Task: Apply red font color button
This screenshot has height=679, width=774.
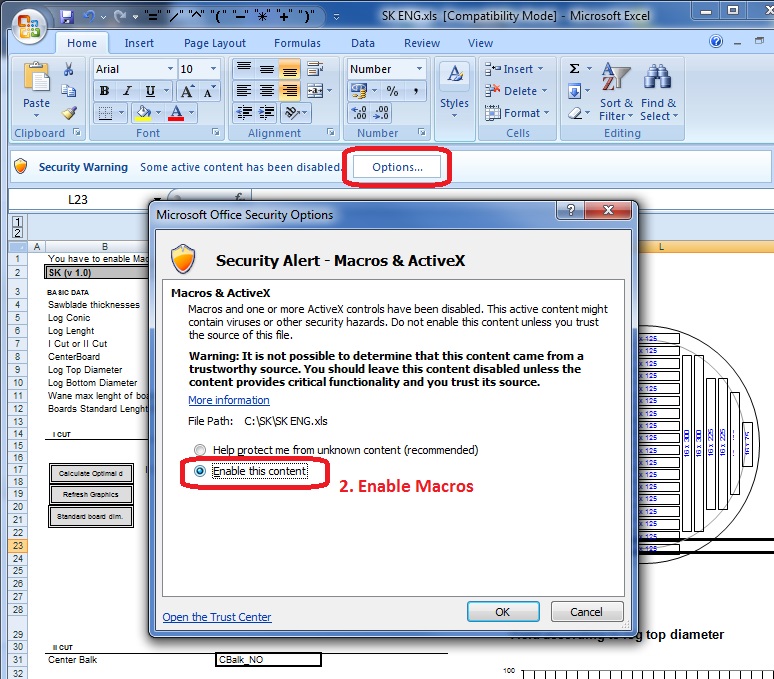Action: (x=176, y=113)
